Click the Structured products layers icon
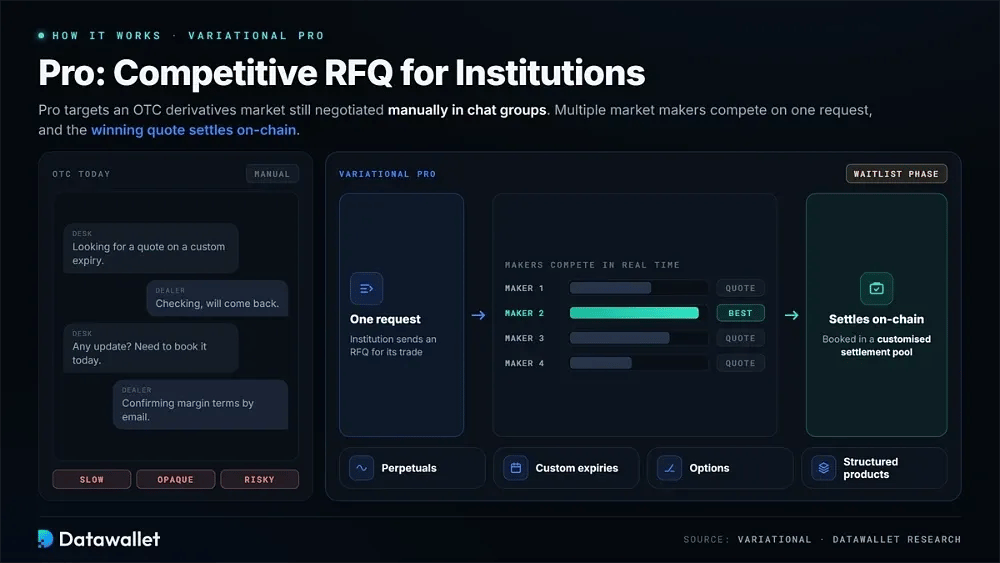This screenshot has width=1000, height=563. (x=823, y=468)
